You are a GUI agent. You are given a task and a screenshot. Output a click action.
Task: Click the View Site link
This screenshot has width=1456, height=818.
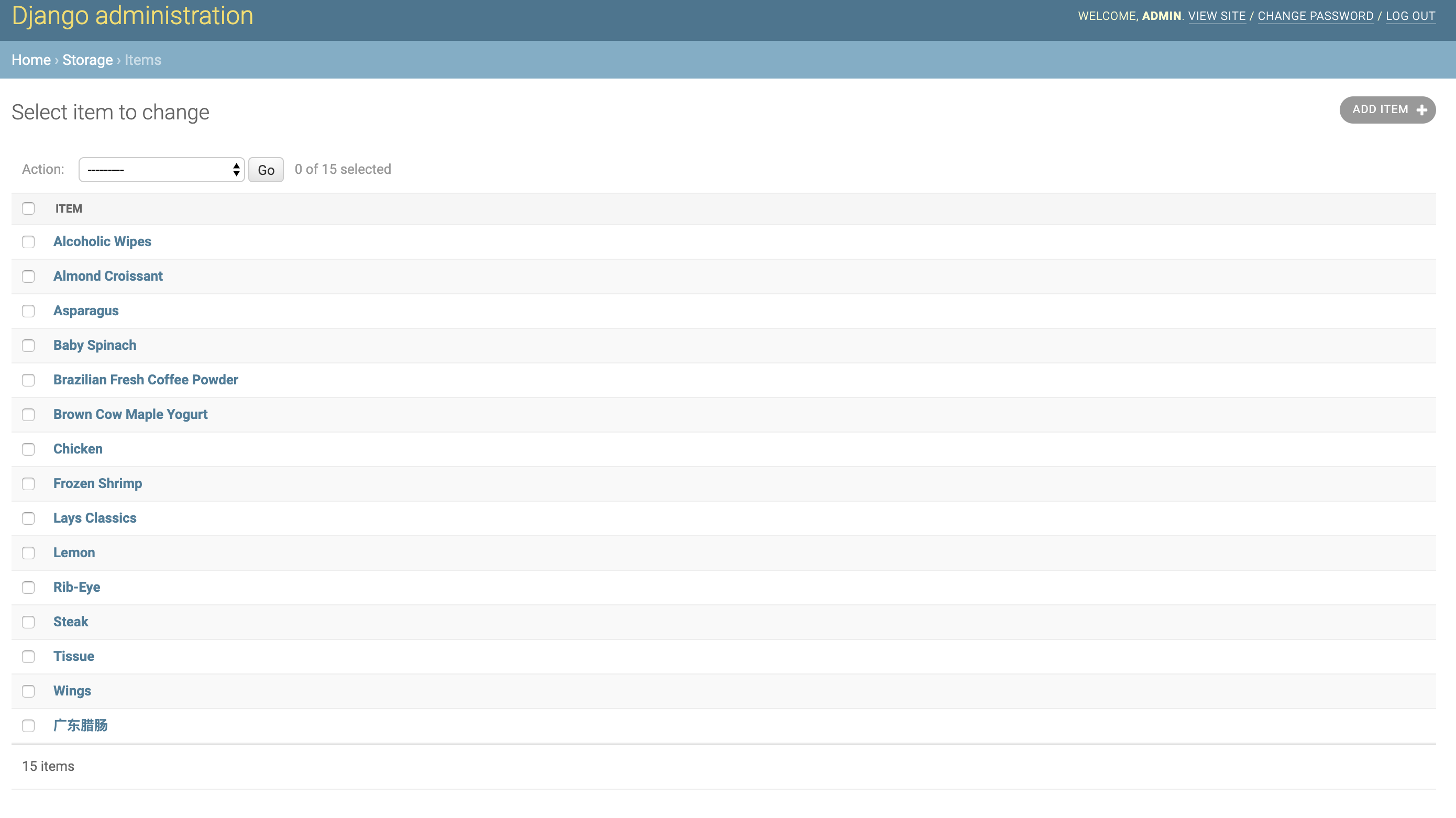(1216, 16)
